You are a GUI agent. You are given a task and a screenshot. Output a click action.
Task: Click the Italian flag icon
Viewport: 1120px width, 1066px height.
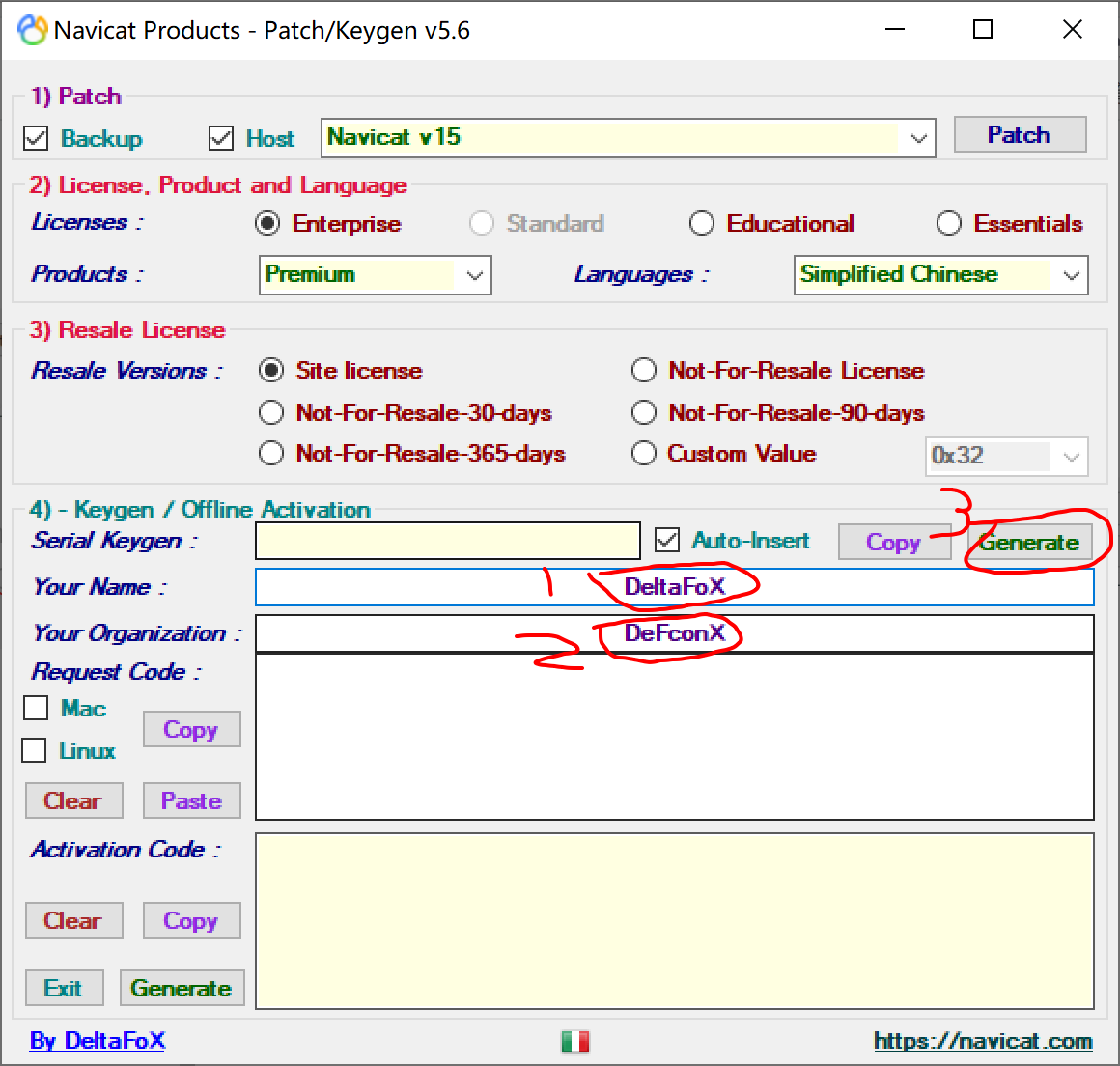(x=575, y=1042)
